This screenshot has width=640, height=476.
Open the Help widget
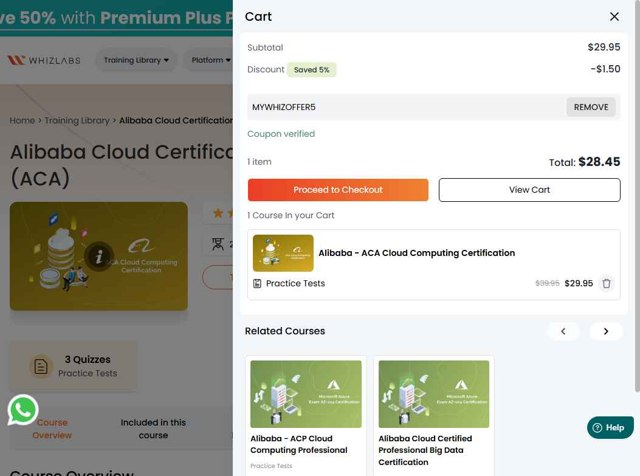610,427
